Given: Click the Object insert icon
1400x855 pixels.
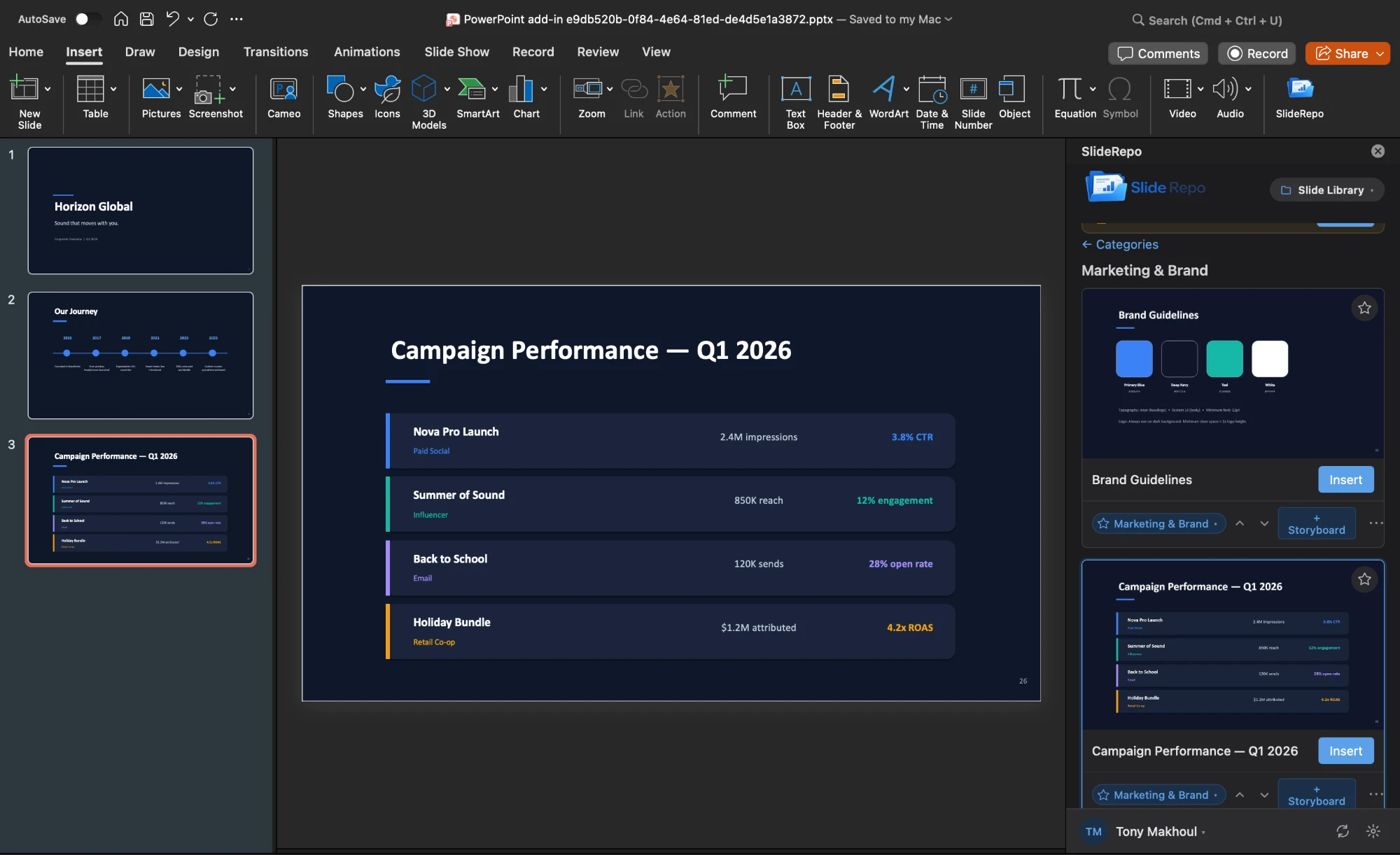Looking at the screenshot, I should click(x=1011, y=89).
